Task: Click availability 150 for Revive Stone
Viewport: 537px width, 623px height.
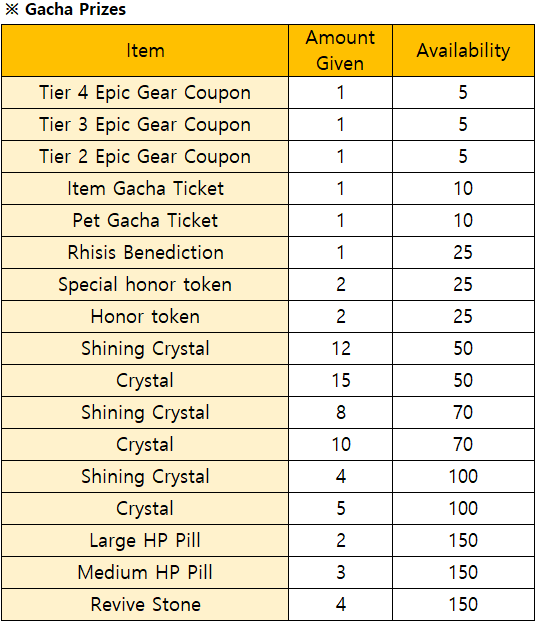Action: click(463, 604)
